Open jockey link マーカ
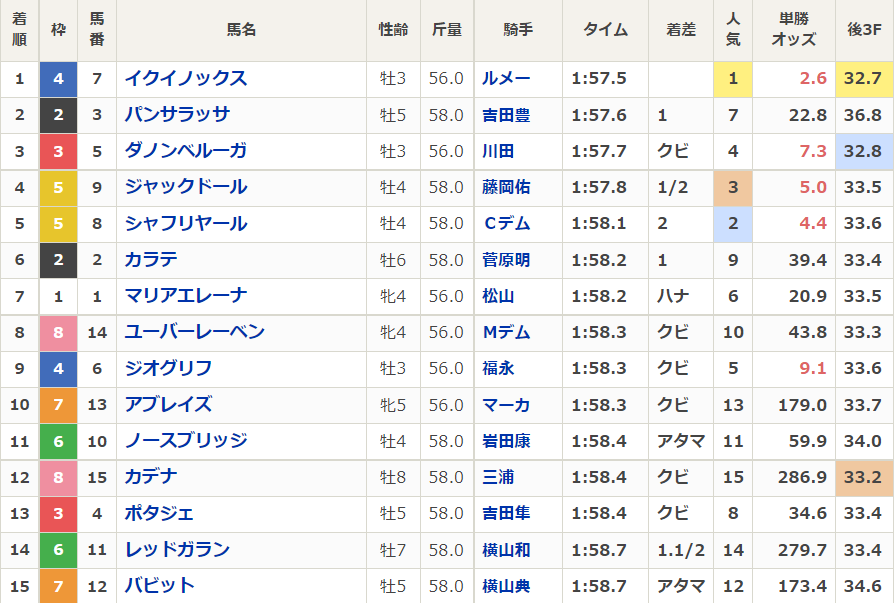This screenshot has height=603, width=894. tap(506, 405)
